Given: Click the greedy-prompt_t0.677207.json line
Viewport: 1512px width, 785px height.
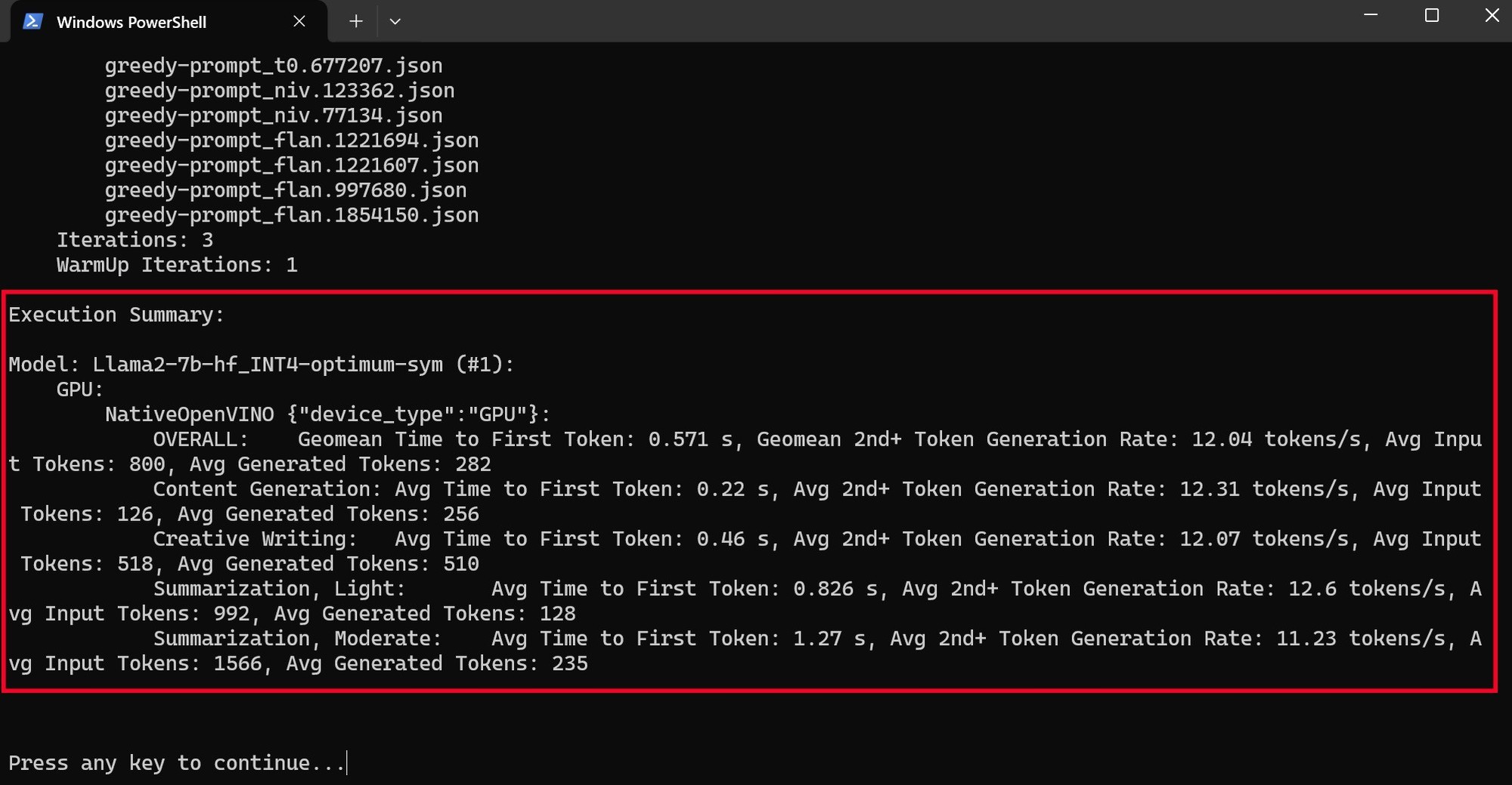Looking at the screenshot, I should (273, 66).
